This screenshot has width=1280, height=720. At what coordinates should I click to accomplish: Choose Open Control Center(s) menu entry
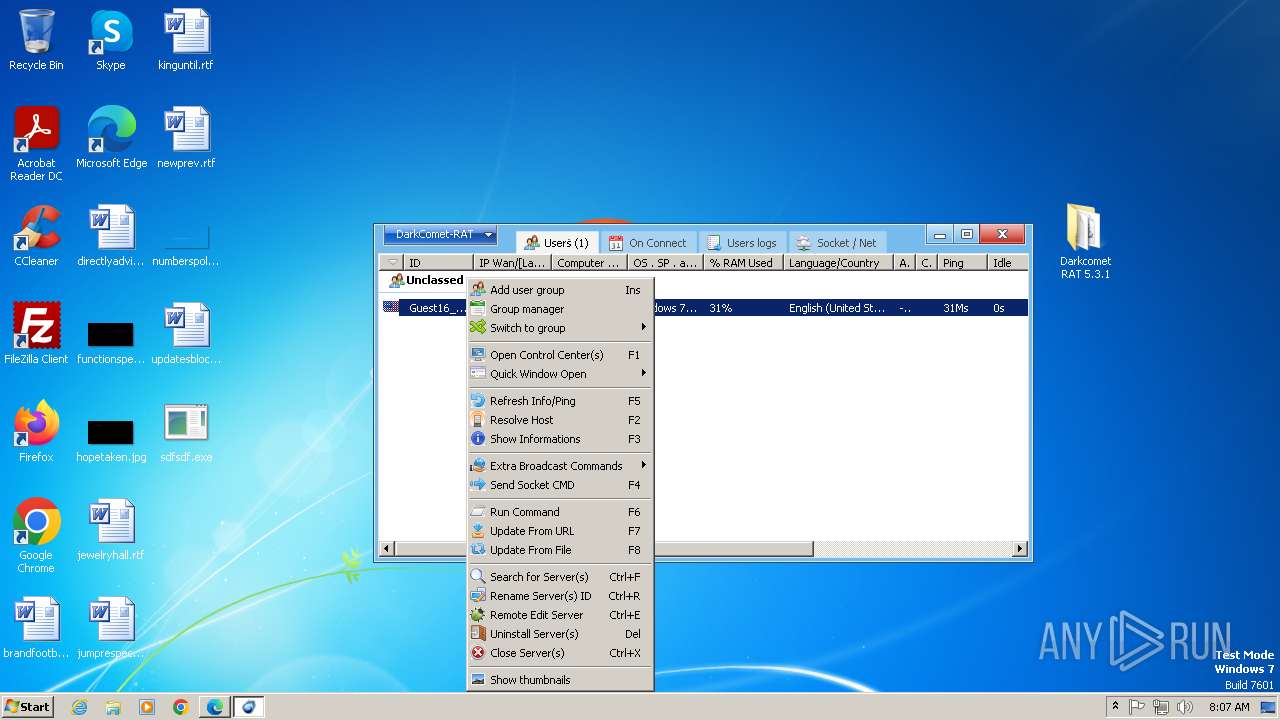click(x=560, y=355)
